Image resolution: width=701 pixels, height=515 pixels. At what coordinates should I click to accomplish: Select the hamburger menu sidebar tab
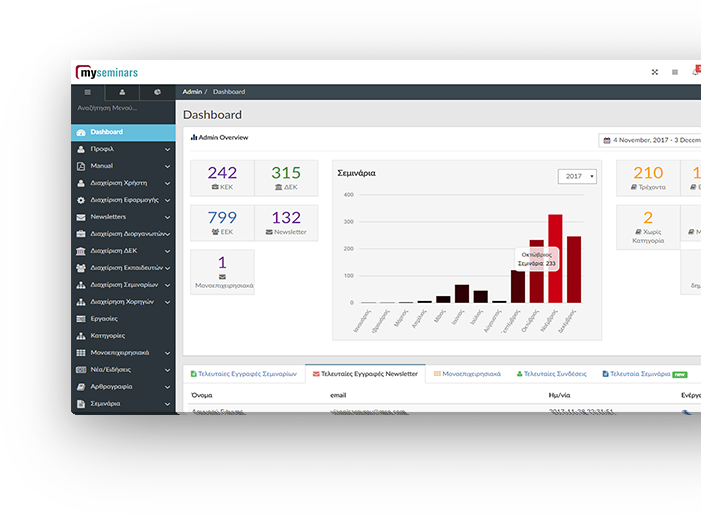(88, 92)
